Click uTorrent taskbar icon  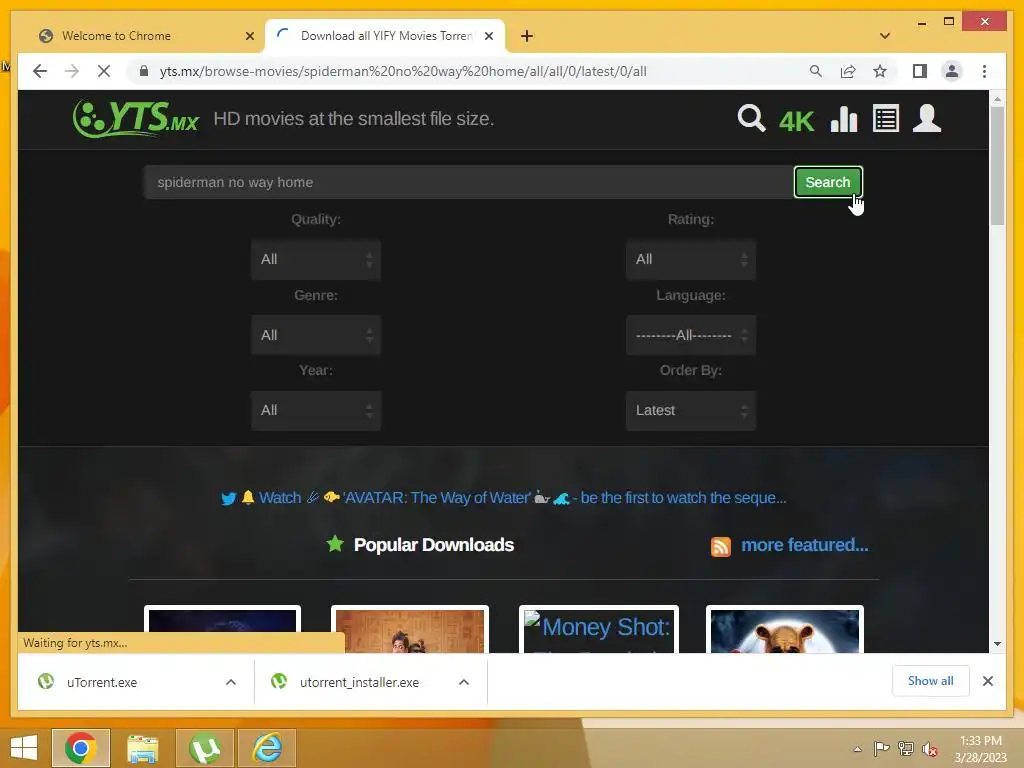[204, 748]
